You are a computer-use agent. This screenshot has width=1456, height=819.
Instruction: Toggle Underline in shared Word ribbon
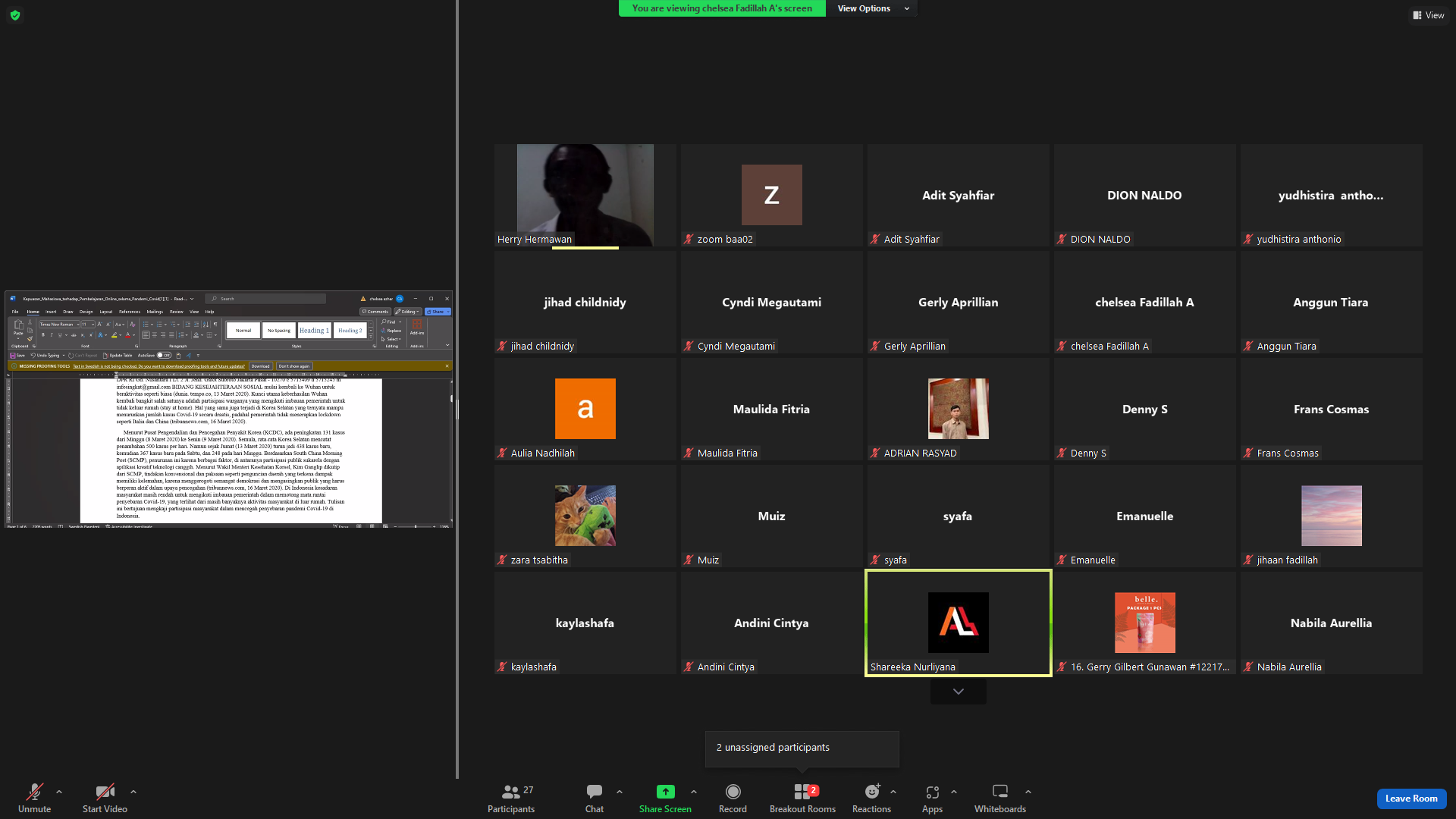pyautogui.click(x=60, y=335)
